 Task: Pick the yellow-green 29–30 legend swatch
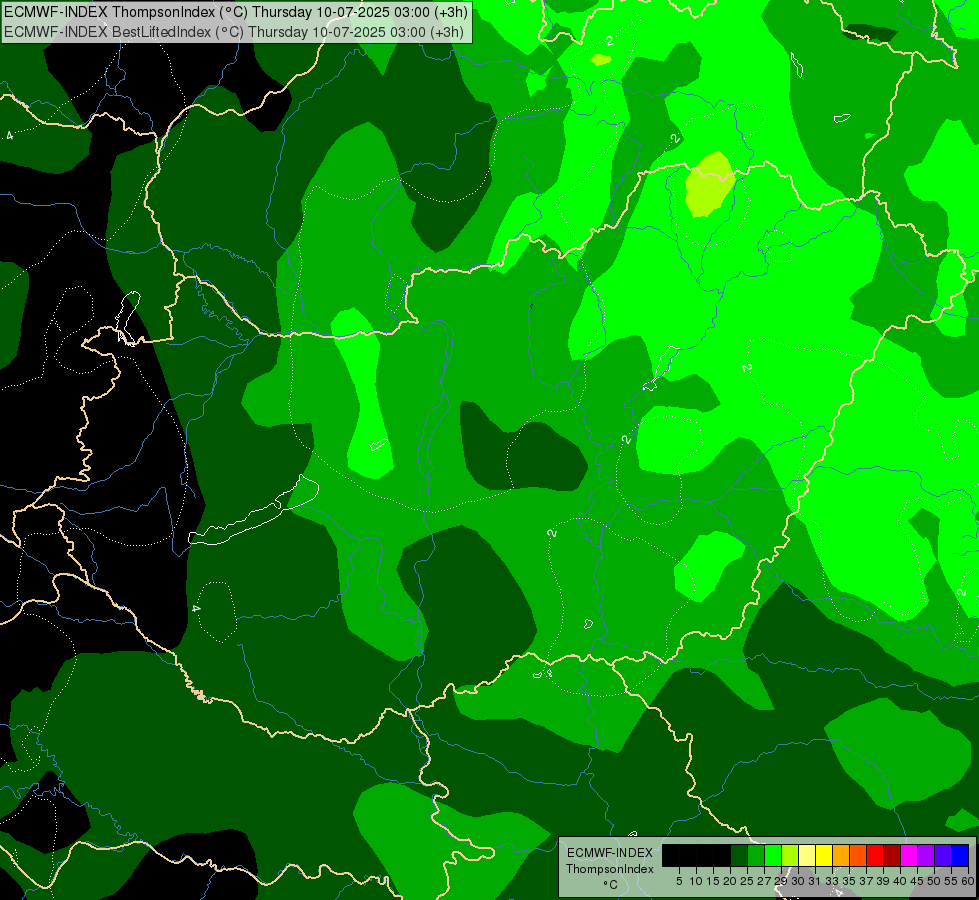[790, 855]
